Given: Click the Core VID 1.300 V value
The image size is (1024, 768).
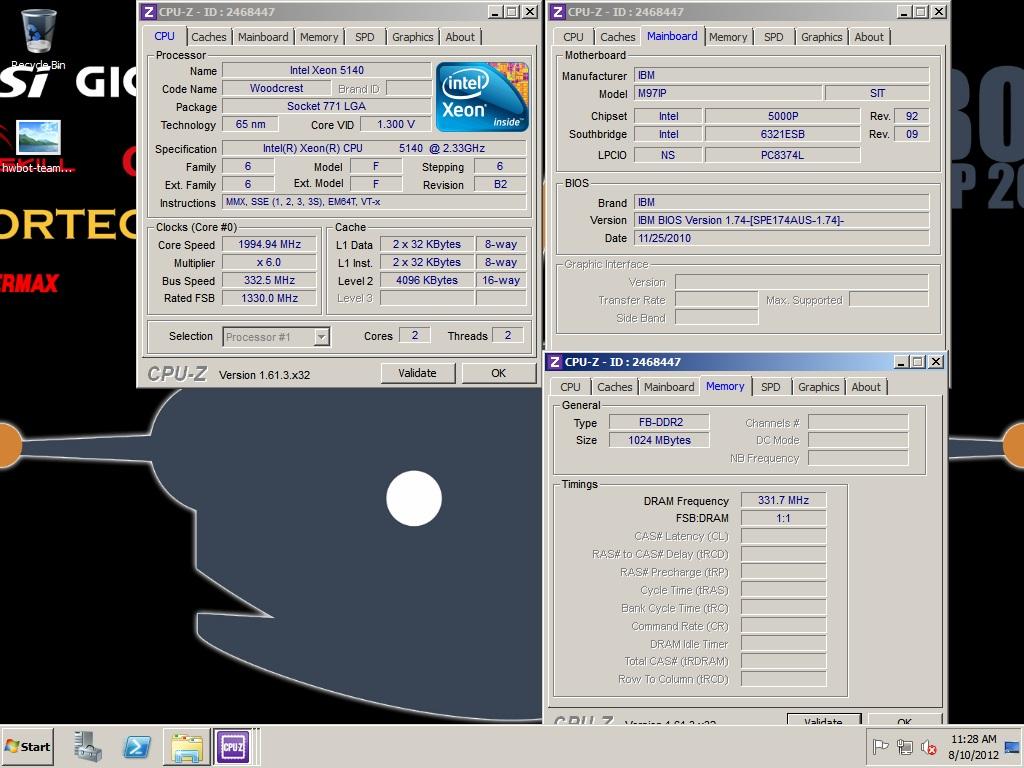Looking at the screenshot, I should click(x=396, y=124).
